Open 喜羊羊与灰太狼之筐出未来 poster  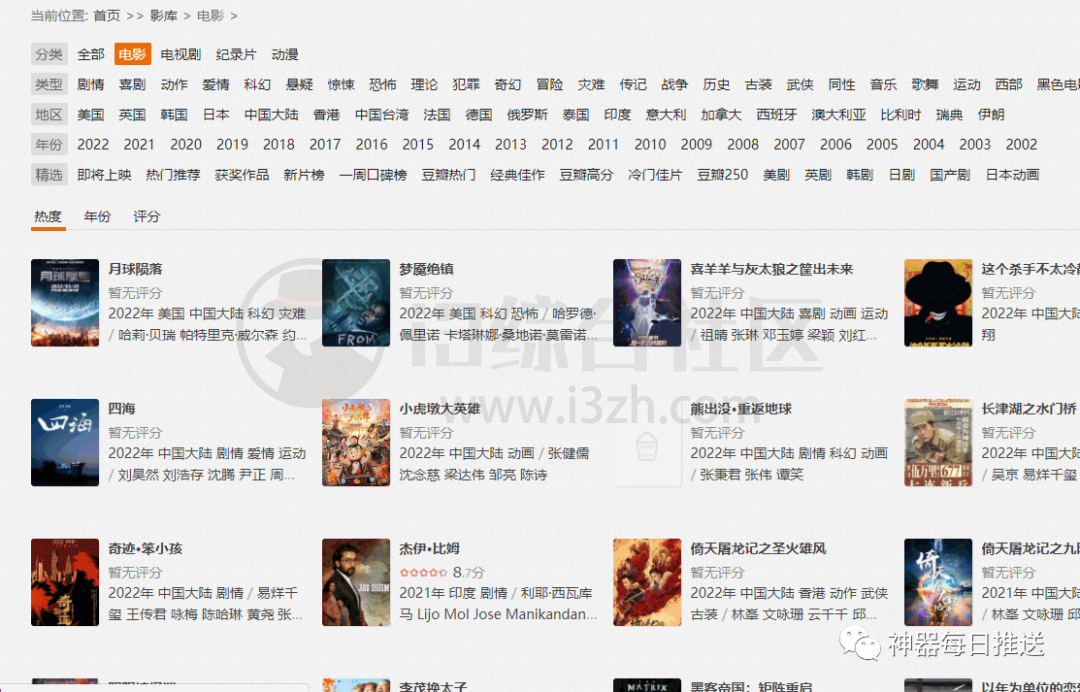pos(647,302)
